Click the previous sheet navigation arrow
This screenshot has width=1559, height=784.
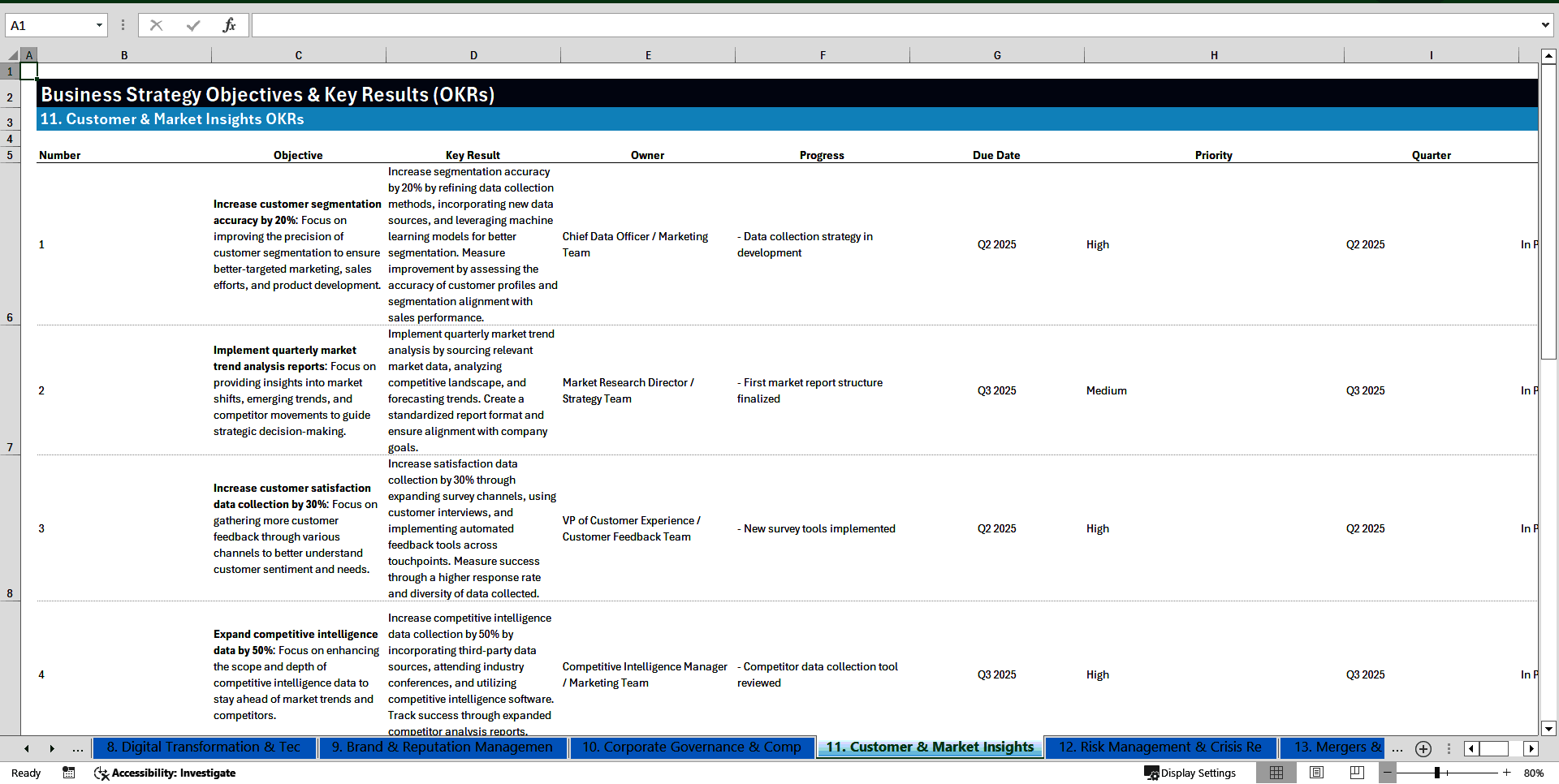pos(26,748)
